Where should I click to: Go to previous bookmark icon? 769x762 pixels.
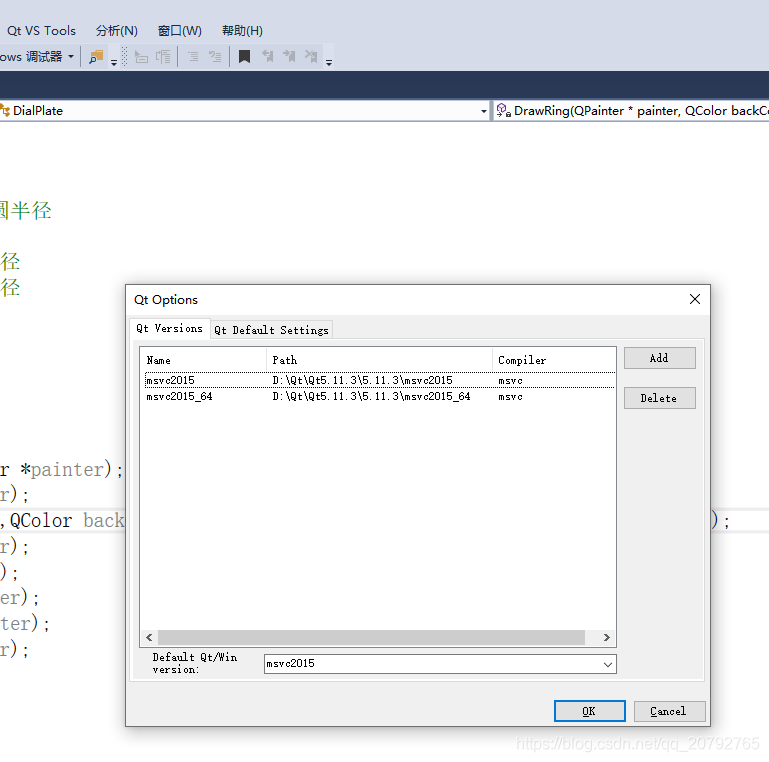(x=268, y=57)
